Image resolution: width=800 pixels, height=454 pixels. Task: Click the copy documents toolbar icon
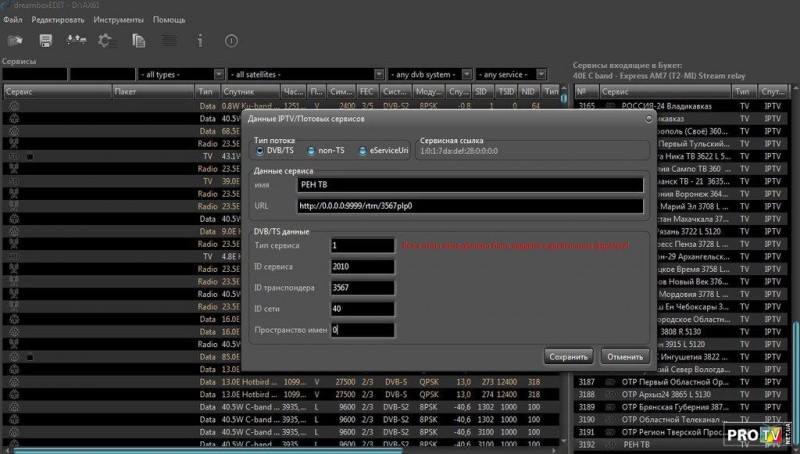(x=139, y=41)
